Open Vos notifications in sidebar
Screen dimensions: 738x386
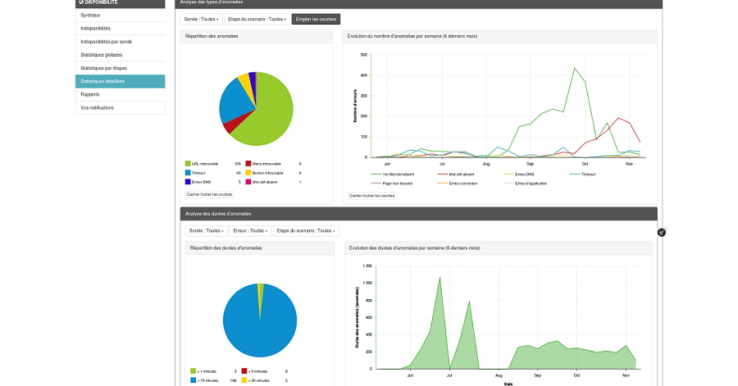click(120, 107)
